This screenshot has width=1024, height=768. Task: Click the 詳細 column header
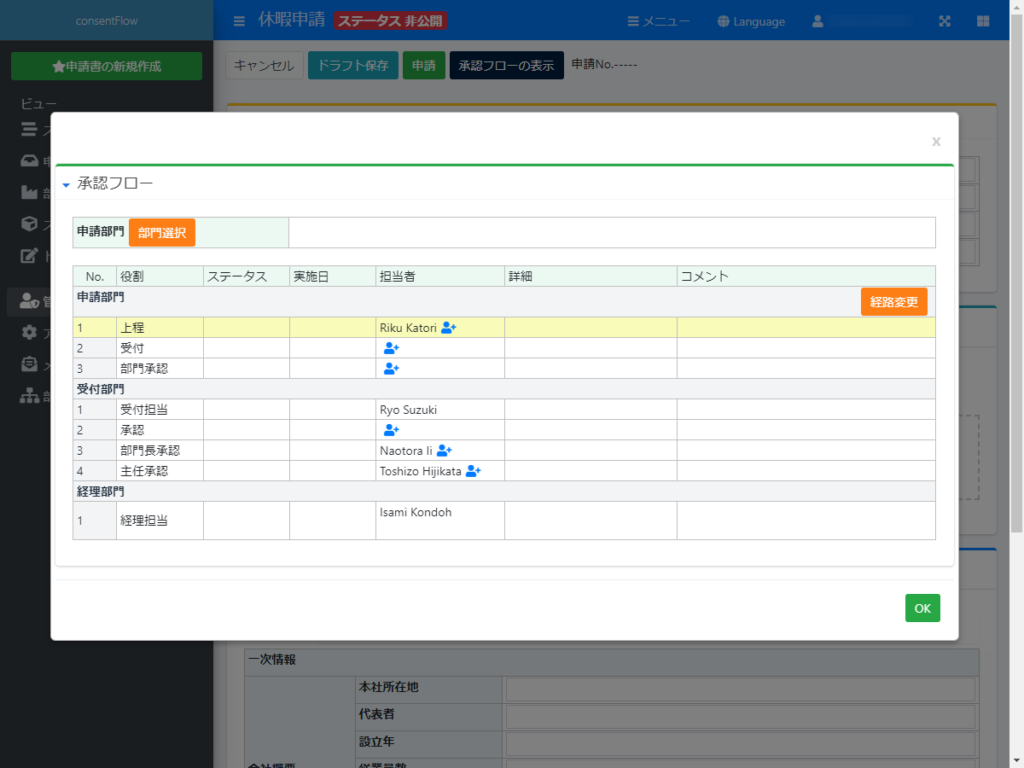click(x=590, y=276)
